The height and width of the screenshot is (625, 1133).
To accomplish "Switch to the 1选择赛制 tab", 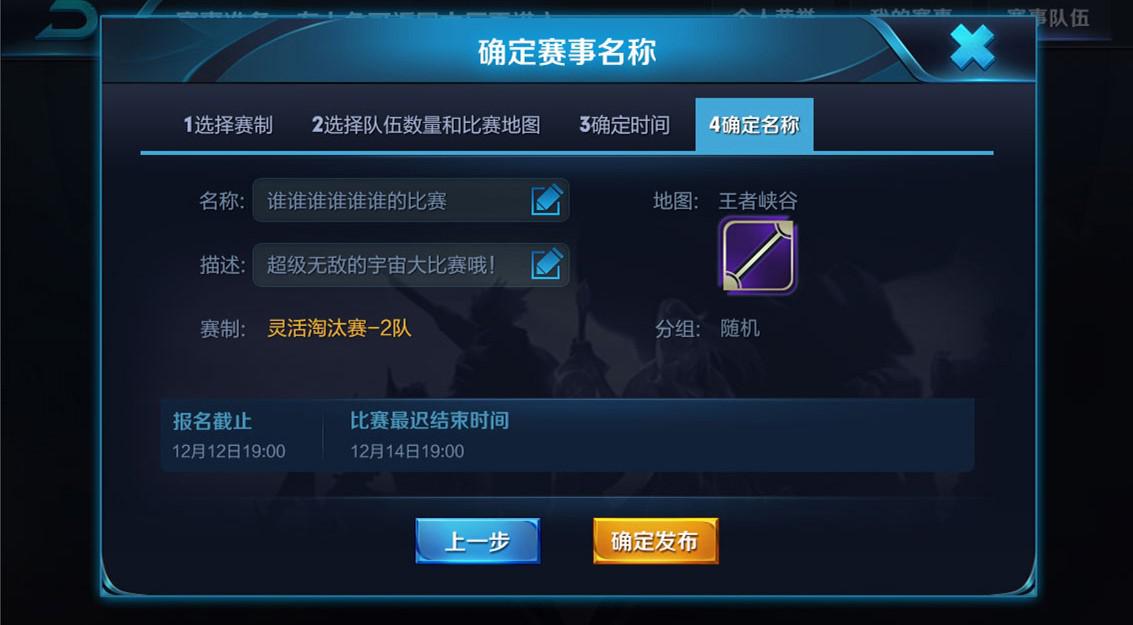I will coord(228,125).
